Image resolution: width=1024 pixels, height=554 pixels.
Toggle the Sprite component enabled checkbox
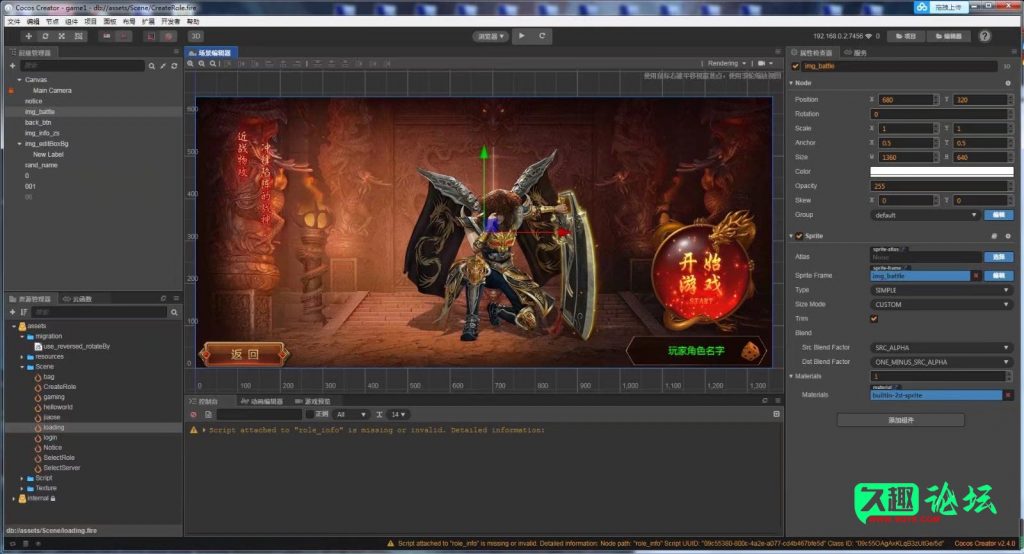pyautogui.click(x=799, y=236)
